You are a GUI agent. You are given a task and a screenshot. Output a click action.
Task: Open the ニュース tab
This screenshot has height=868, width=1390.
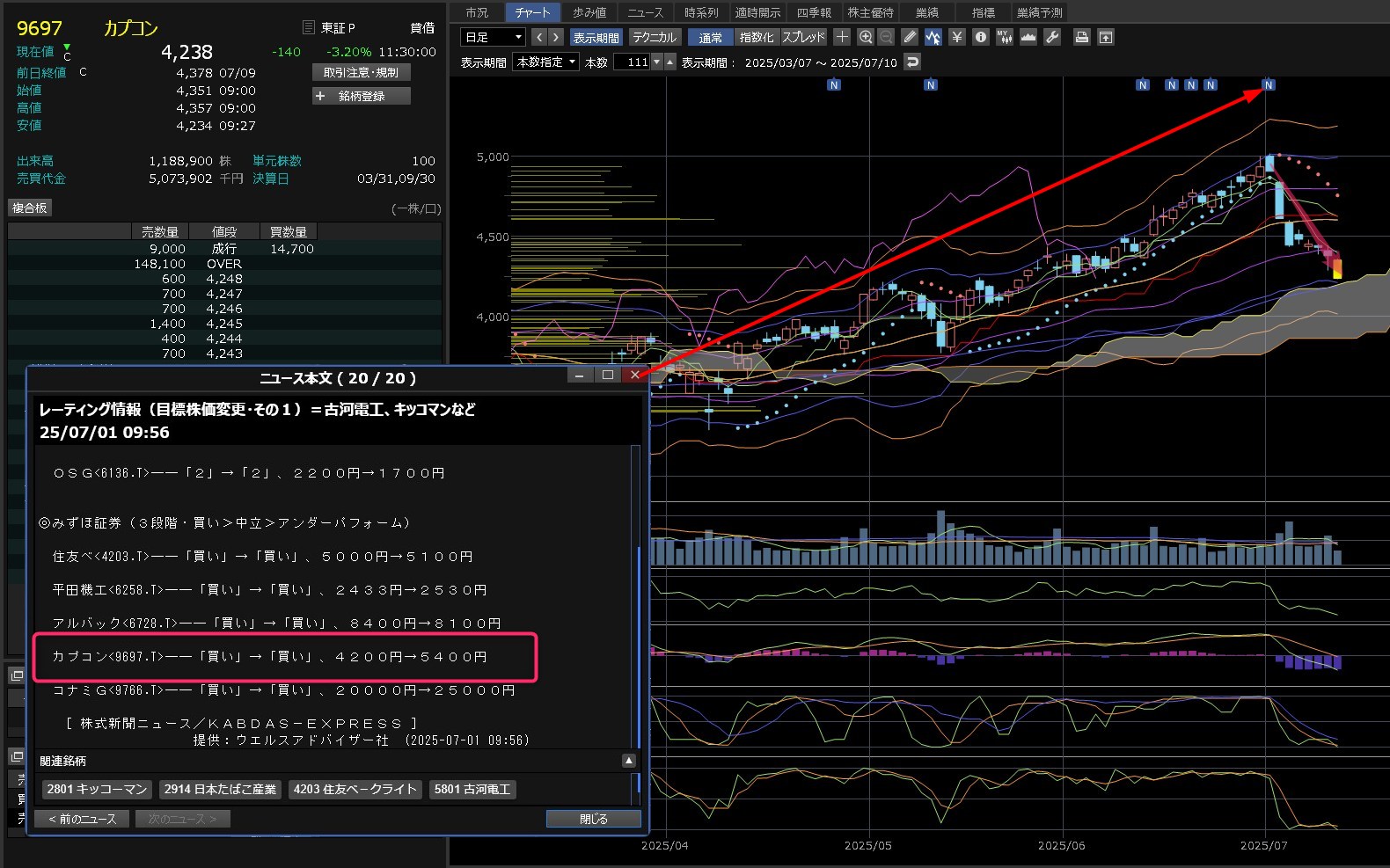coord(646,12)
